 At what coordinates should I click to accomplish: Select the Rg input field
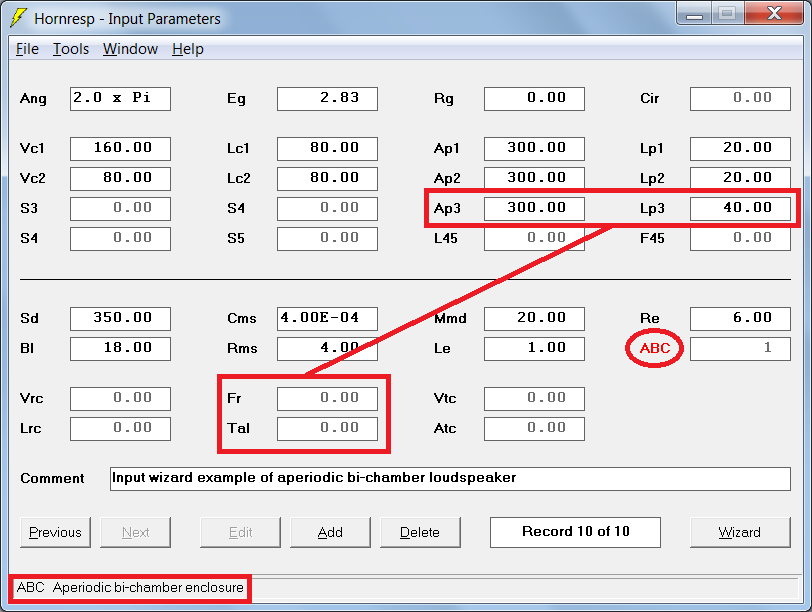click(534, 98)
